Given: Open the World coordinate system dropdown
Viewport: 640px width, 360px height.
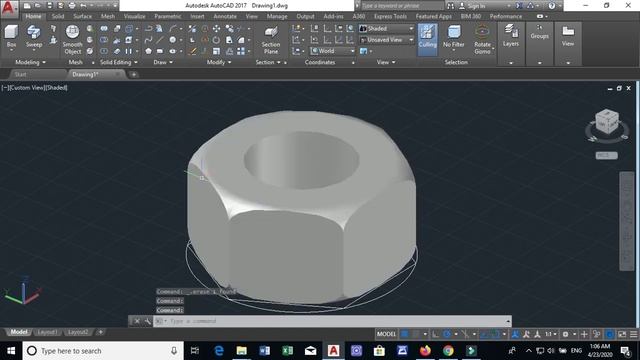Looking at the screenshot, I should [332, 51].
